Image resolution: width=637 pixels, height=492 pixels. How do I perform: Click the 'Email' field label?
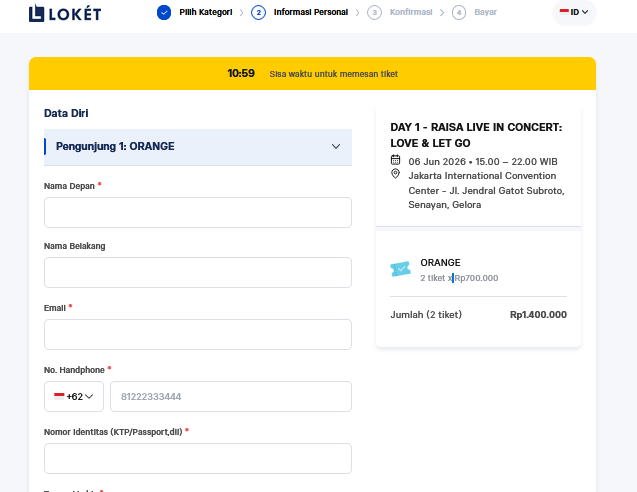click(55, 308)
